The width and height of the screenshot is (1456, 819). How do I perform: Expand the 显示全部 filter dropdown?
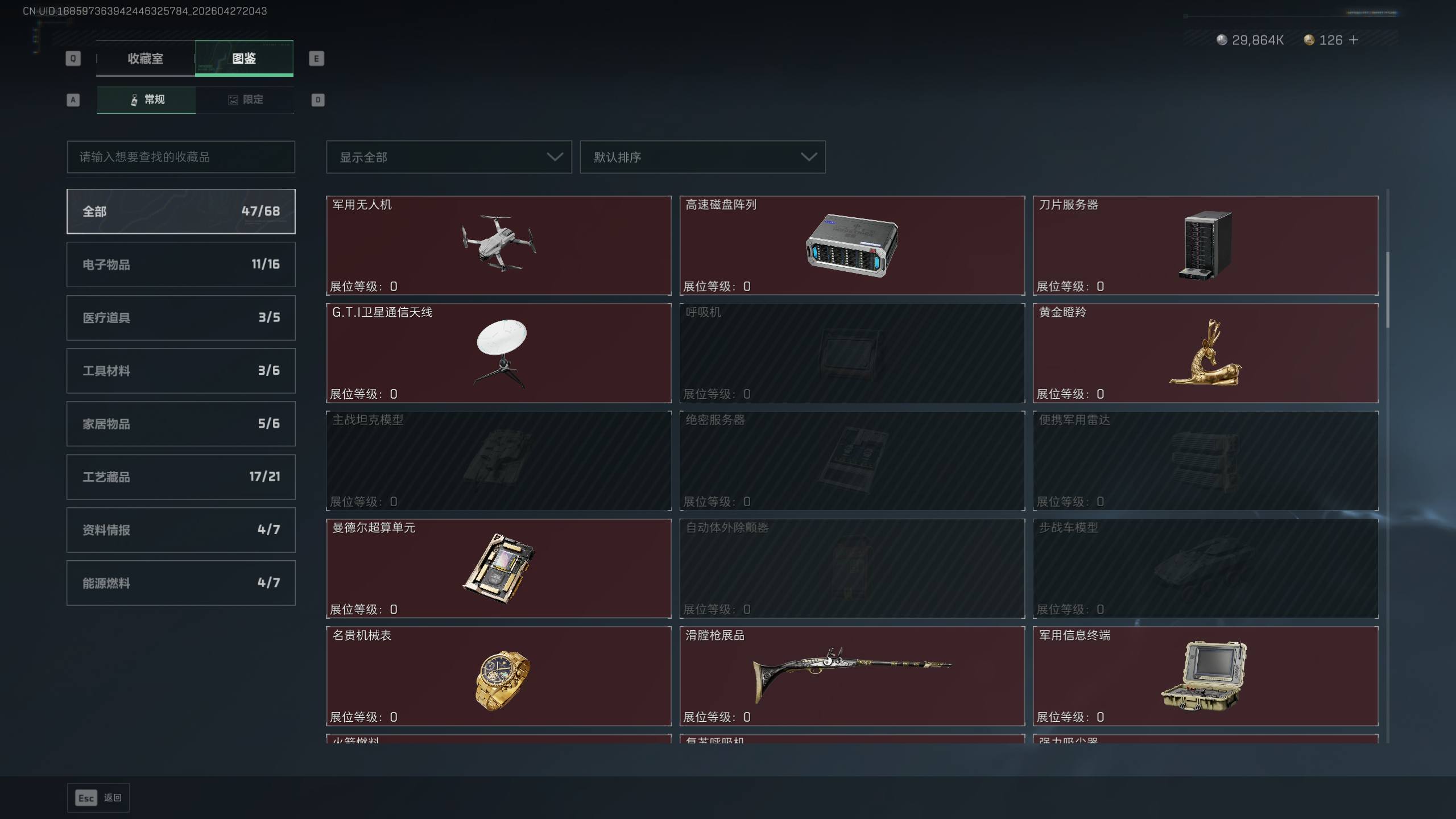(x=449, y=157)
